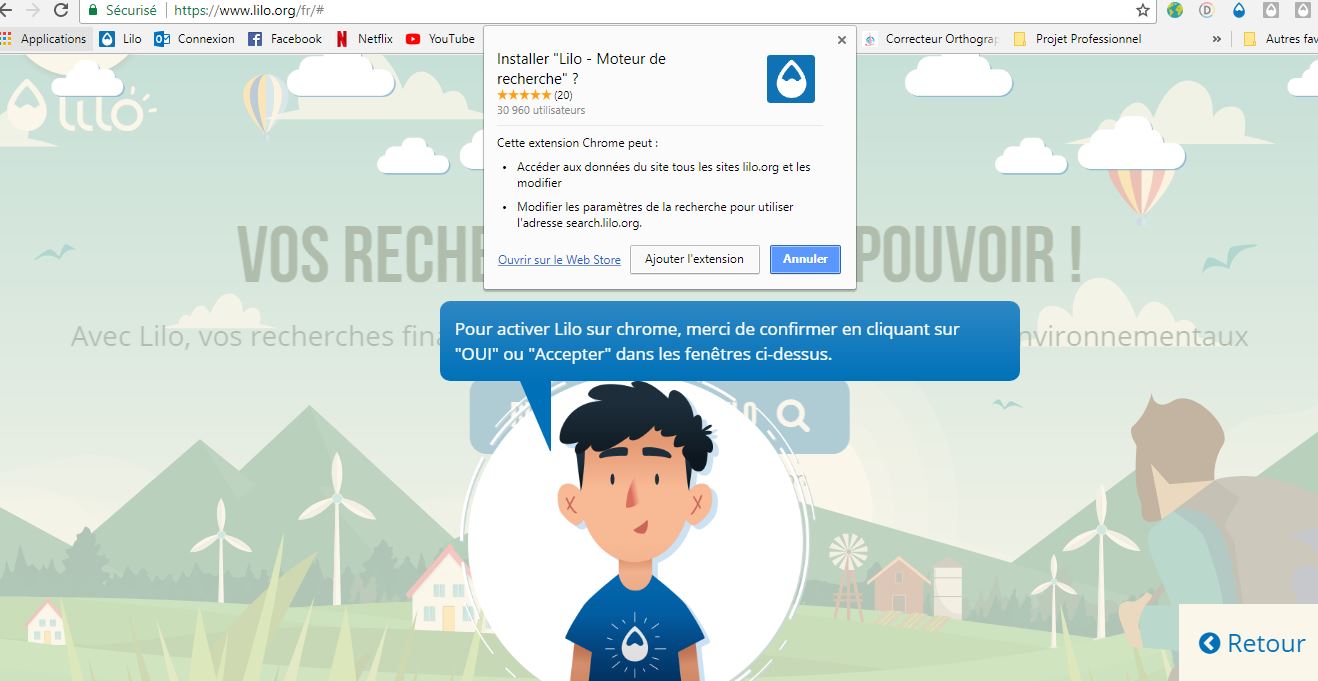Click the "Cette extension Chrome peut :" text
This screenshot has width=1318, height=681.
tap(577, 143)
